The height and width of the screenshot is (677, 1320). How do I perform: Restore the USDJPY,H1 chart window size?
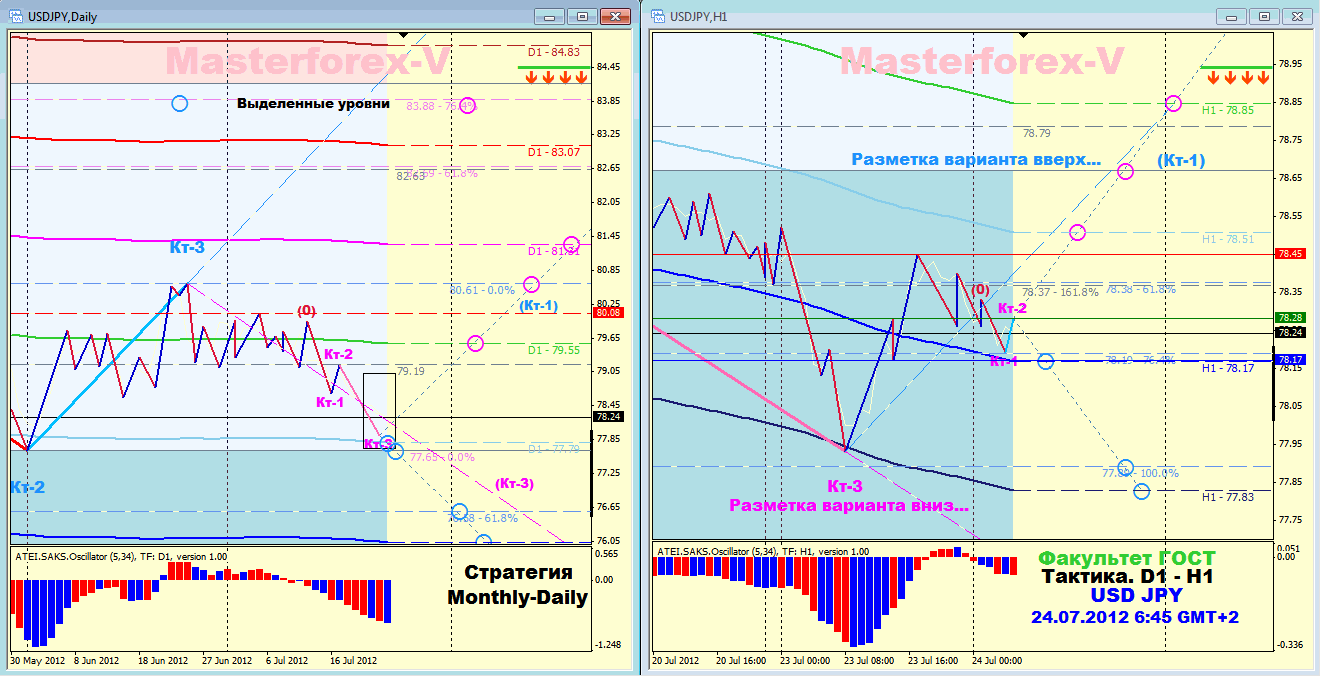(1263, 16)
